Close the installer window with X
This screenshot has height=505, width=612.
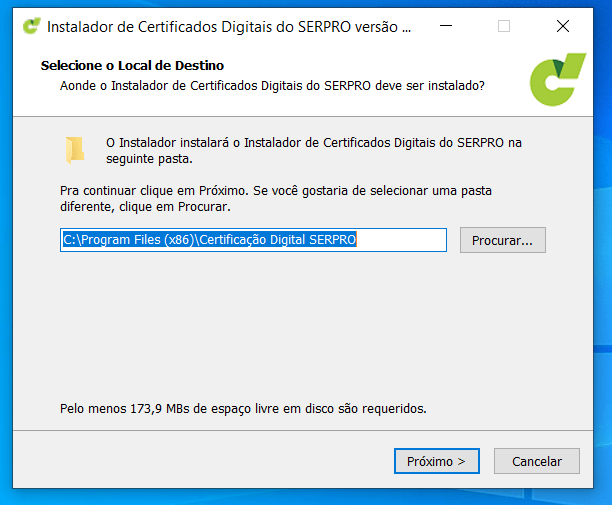pyautogui.click(x=562, y=27)
